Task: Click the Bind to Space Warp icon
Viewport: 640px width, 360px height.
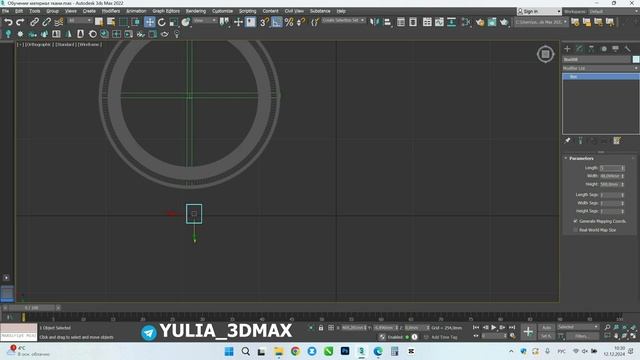Action: [x=59, y=22]
